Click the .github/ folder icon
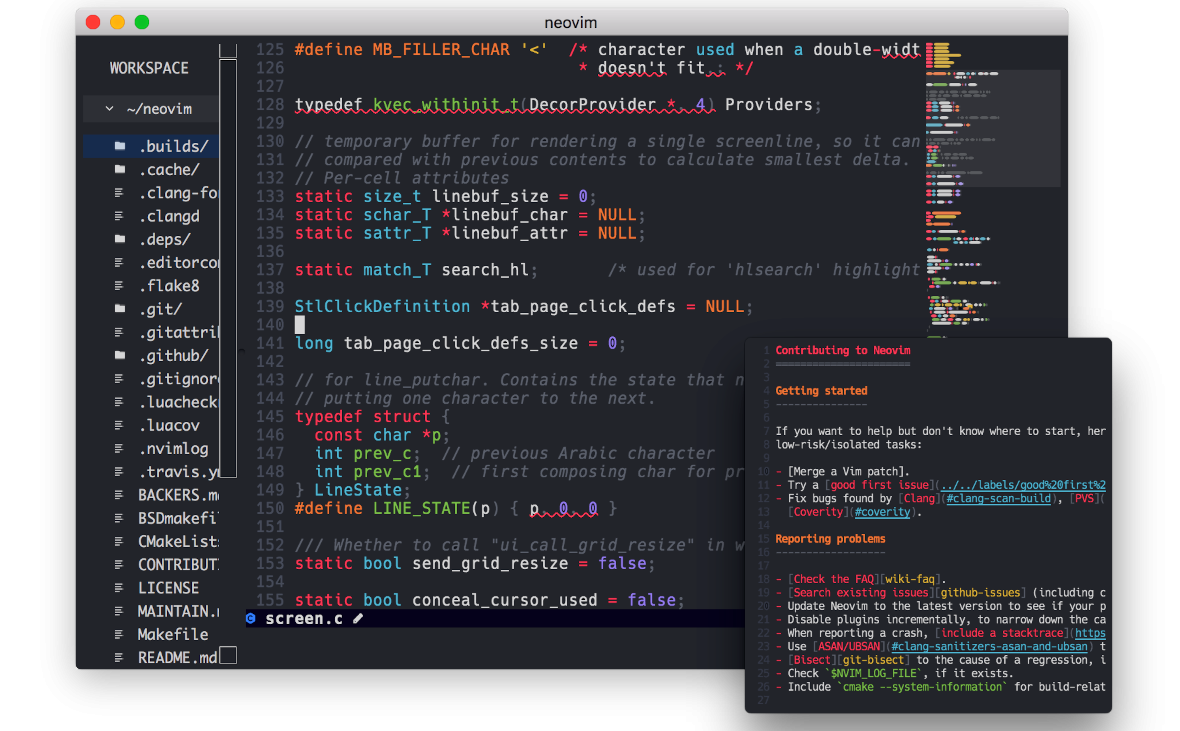1180x731 pixels. coord(120,355)
